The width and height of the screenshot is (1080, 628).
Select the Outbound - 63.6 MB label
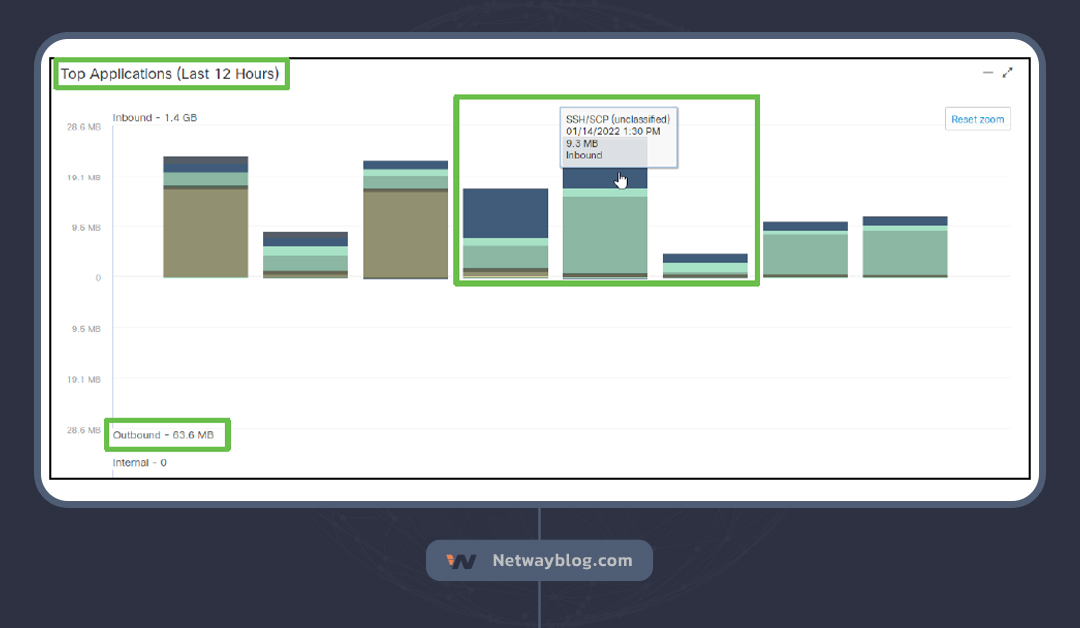163,435
